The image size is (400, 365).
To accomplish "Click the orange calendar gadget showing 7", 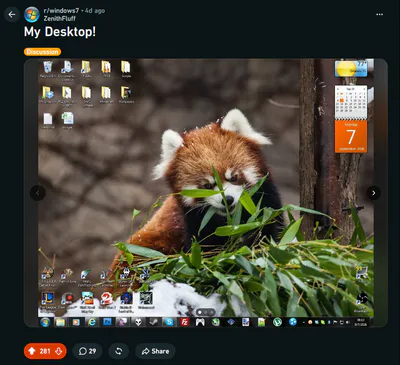I will click(351, 137).
